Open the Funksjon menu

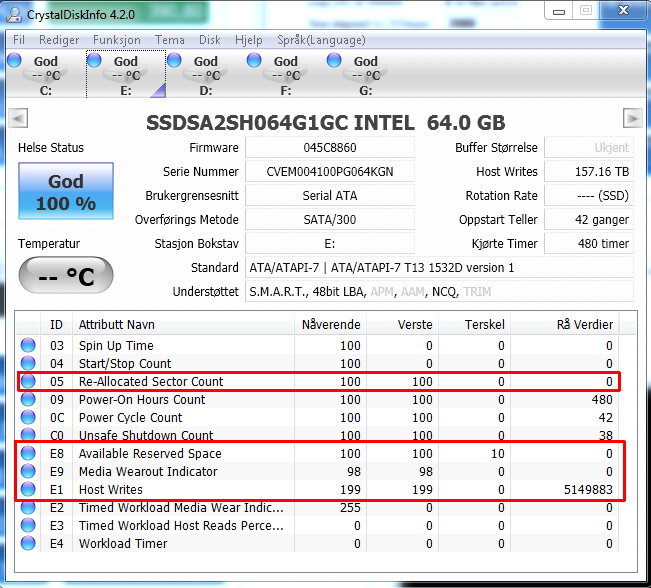(117, 40)
